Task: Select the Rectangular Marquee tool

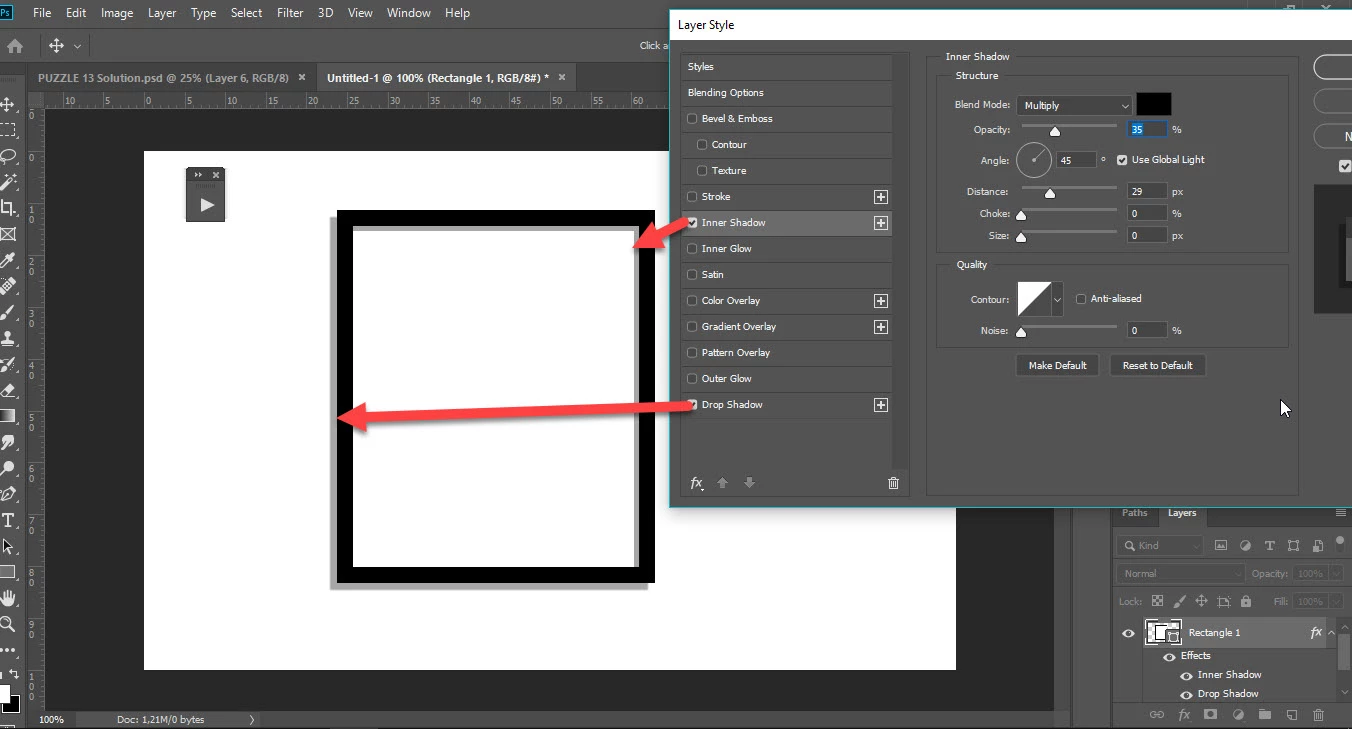Action: point(7,130)
